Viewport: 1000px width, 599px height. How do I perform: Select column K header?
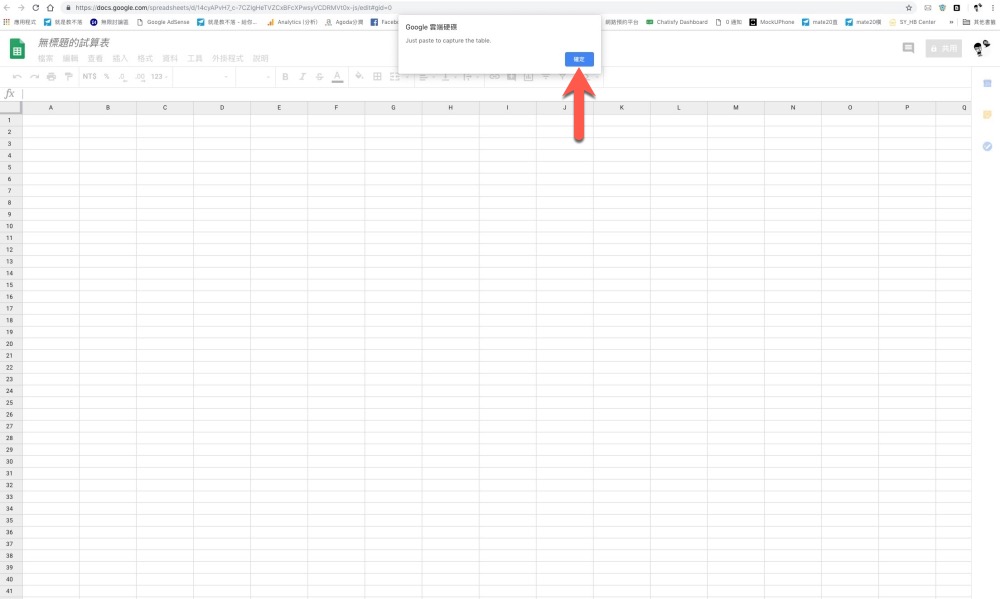(x=622, y=108)
